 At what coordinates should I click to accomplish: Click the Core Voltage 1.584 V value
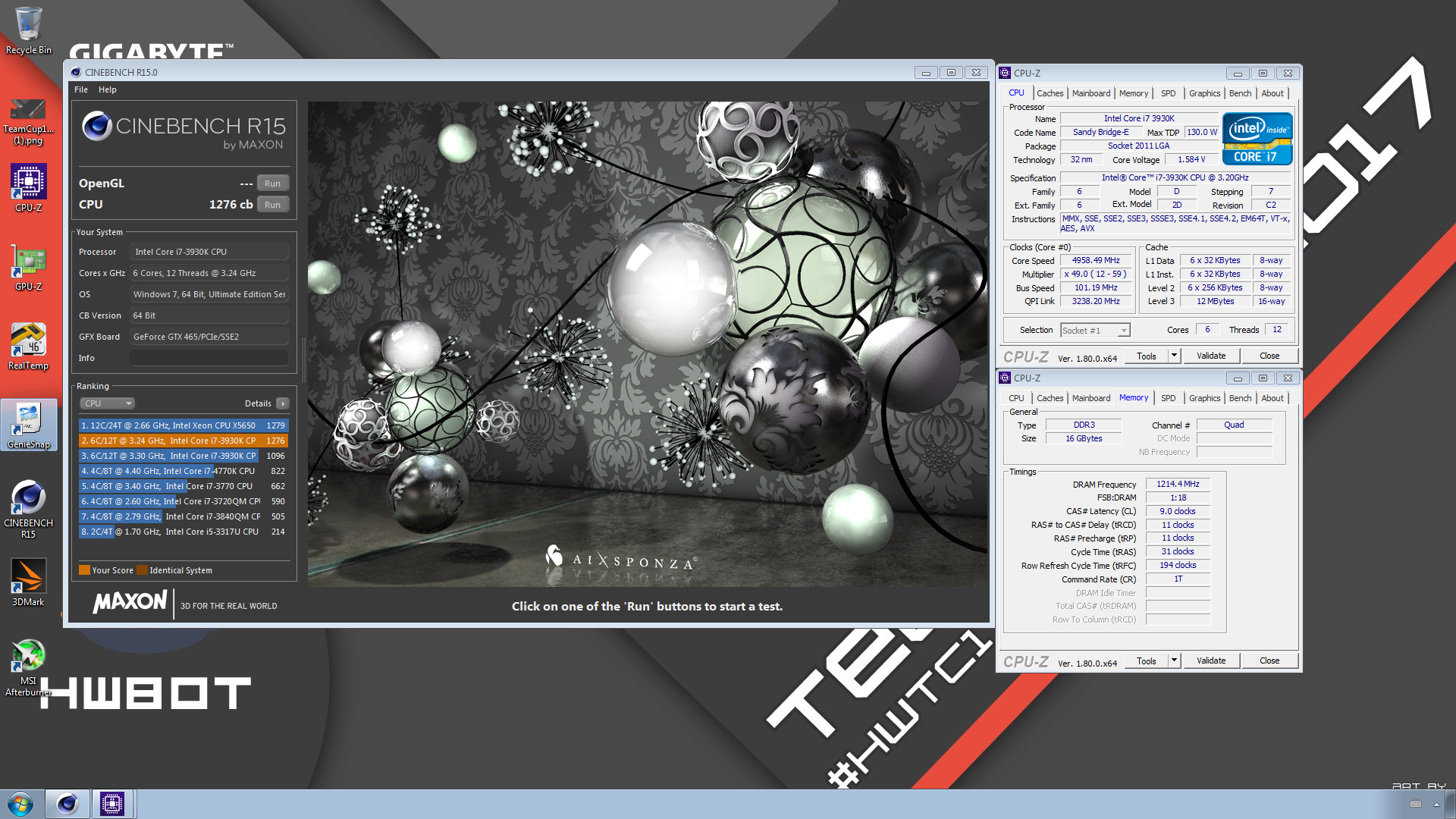[1191, 160]
